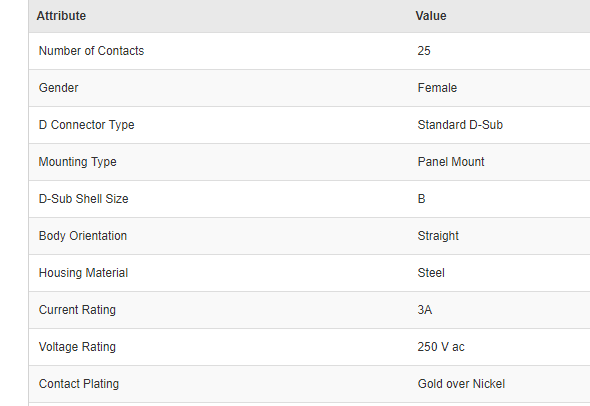Viewport: 590px width, 406px height.
Task: Click the 3A current rating value
Action: [424, 309]
